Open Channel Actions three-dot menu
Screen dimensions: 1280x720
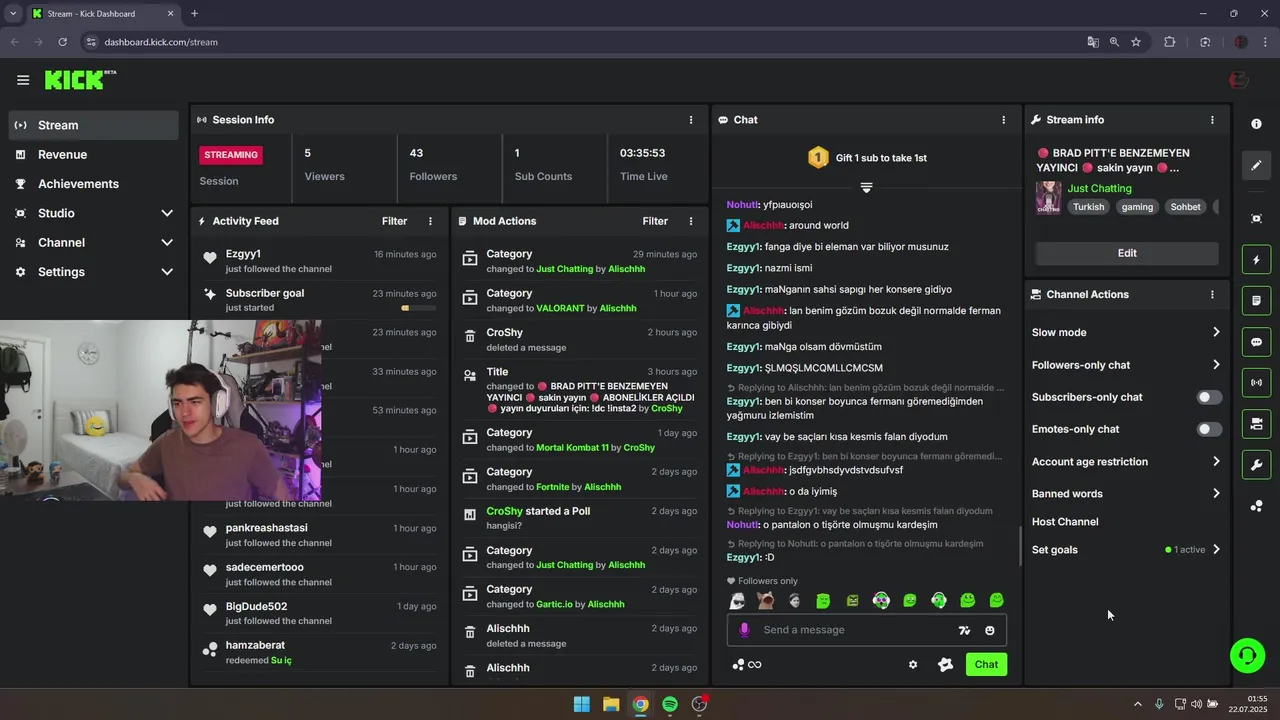[x=1212, y=295]
